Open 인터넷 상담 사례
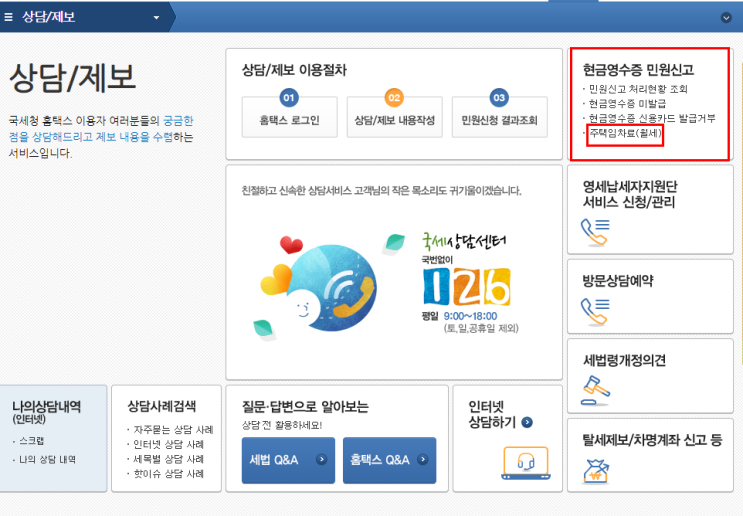The image size is (743, 516). click(x=168, y=444)
